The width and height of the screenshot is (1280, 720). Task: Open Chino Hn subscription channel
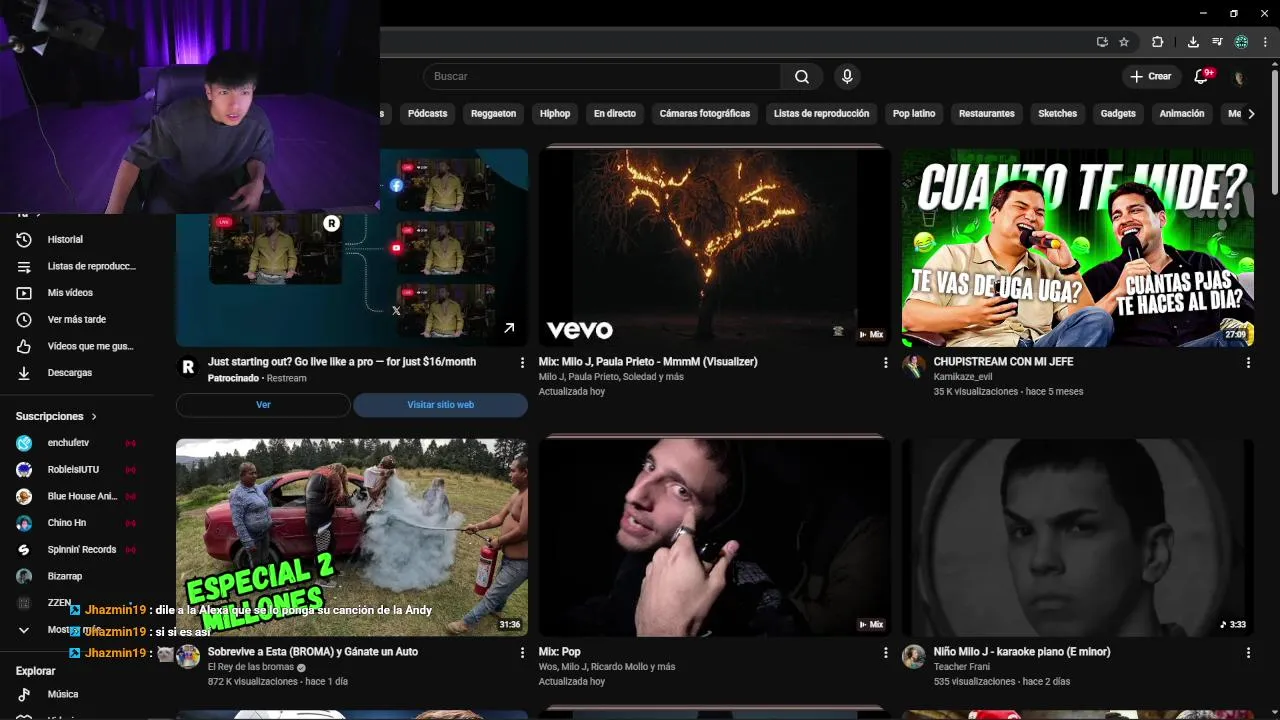76,523
